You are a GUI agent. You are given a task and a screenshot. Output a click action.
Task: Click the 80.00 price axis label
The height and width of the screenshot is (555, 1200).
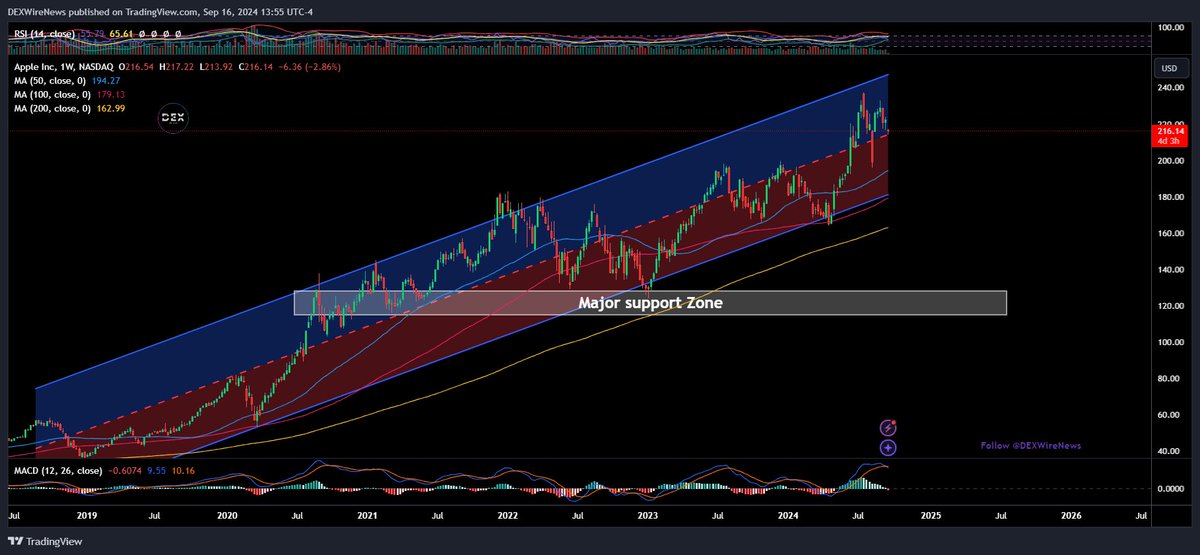coord(1169,379)
